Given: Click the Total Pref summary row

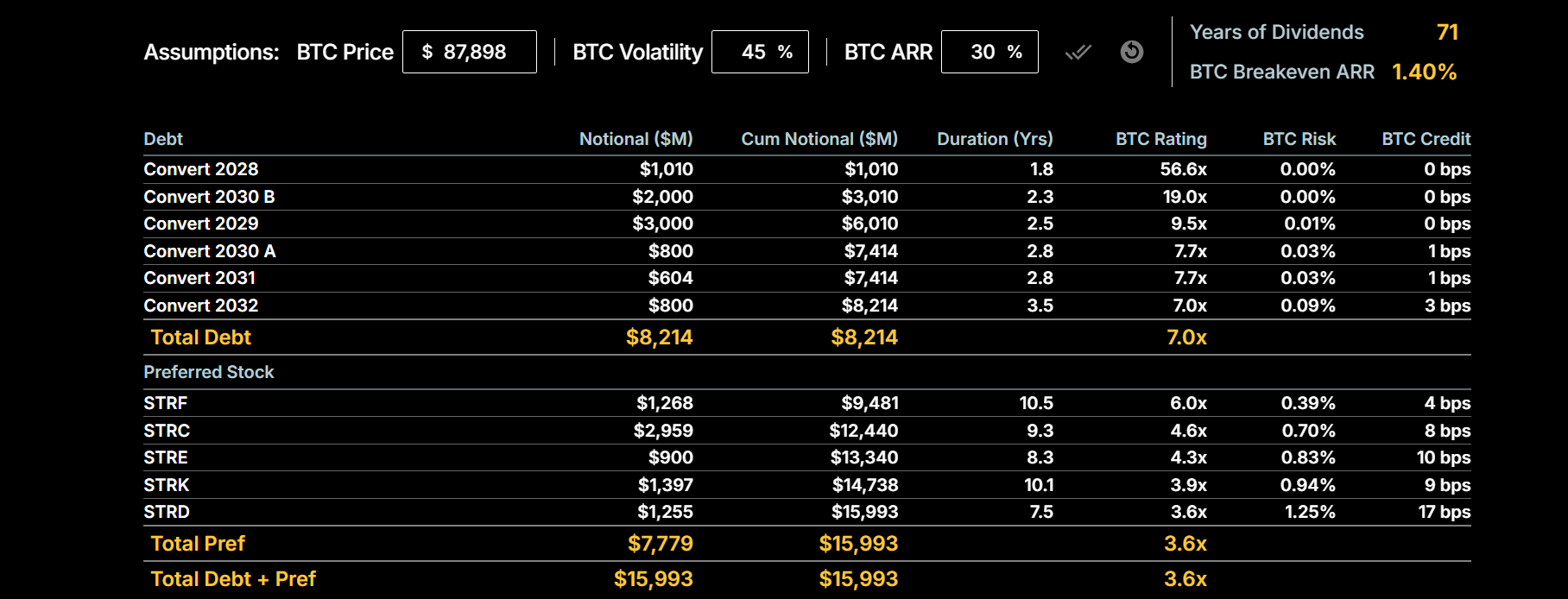Looking at the screenshot, I should (x=198, y=544).
